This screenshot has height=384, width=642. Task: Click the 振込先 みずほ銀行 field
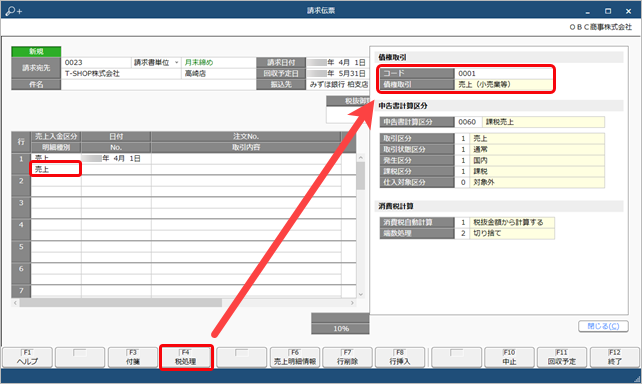(338, 84)
